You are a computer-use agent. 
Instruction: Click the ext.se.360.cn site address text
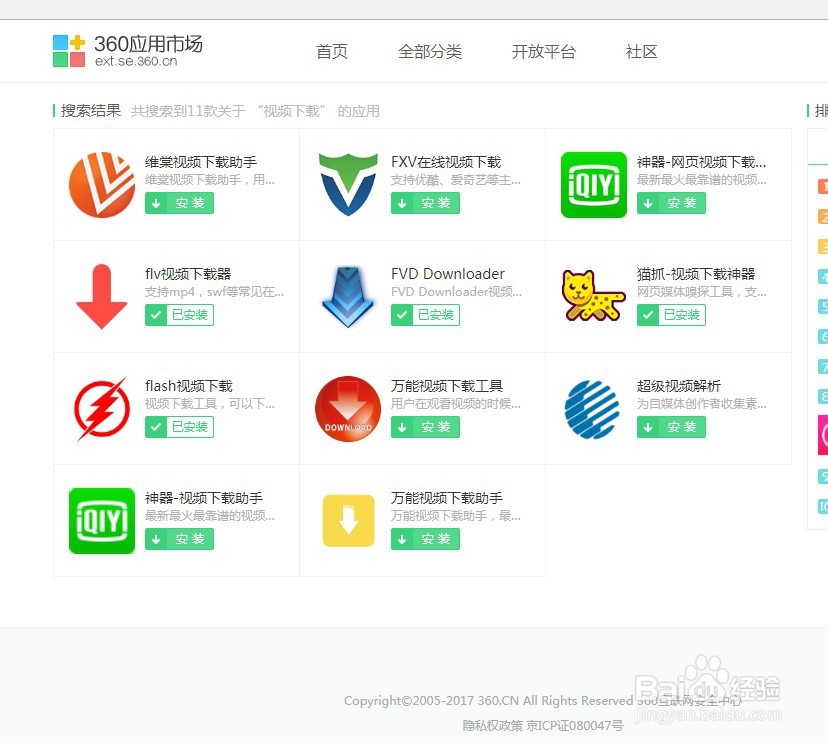tap(136, 61)
